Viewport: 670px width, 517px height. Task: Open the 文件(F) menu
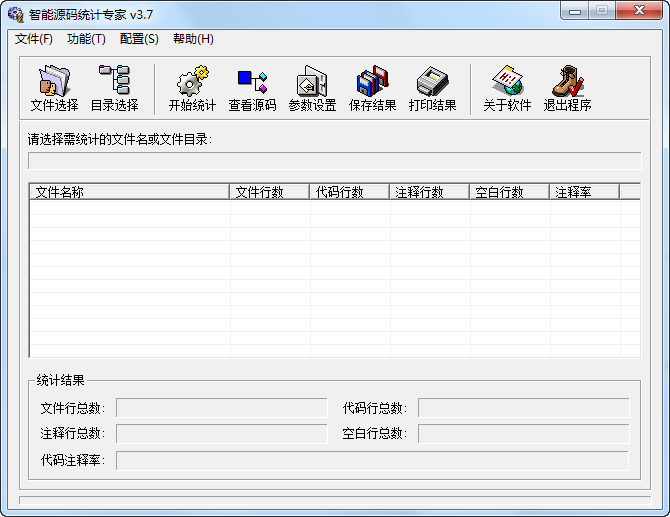click(x=34, y=39)
